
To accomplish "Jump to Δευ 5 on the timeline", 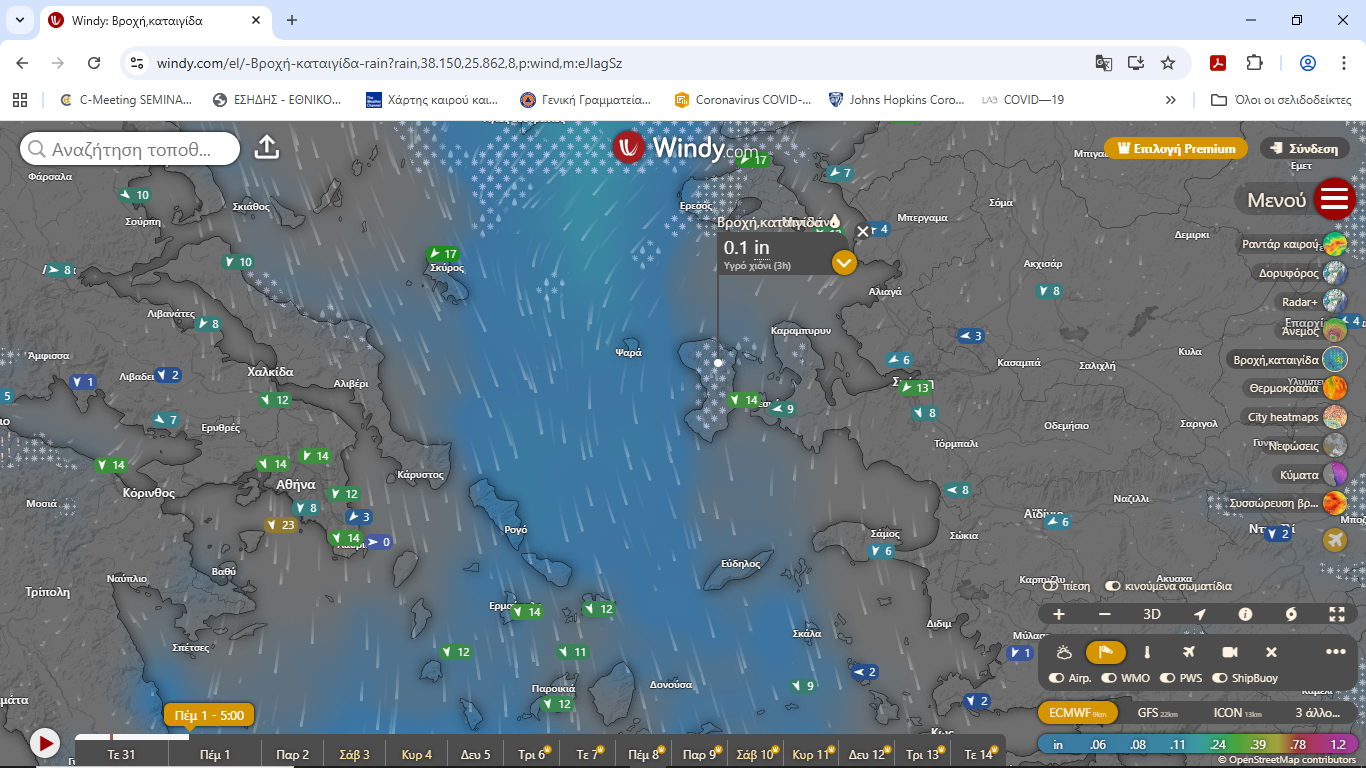I will 476,754.
